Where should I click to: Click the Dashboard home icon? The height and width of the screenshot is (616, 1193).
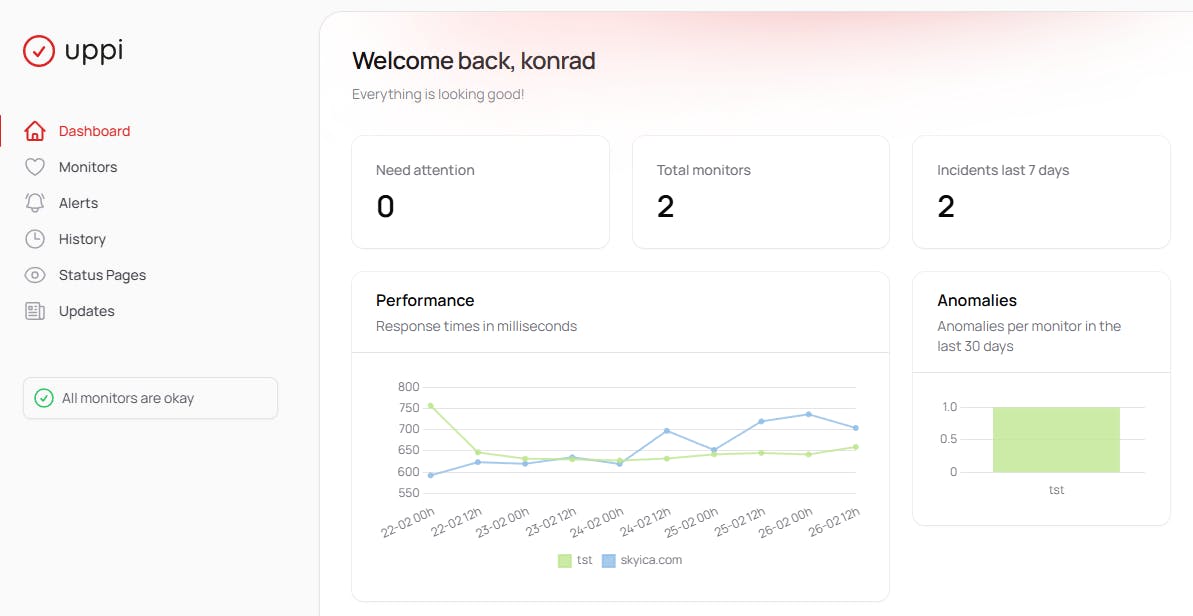point(35,131)
